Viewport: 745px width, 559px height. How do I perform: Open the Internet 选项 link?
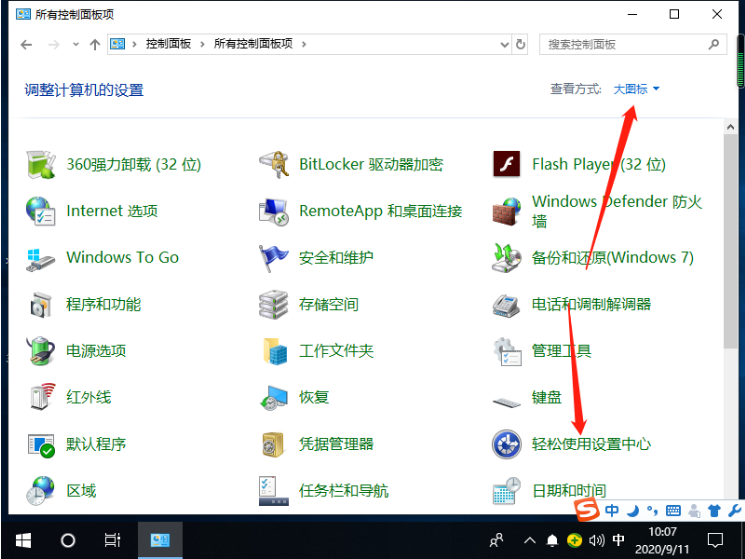pos(112,211)
